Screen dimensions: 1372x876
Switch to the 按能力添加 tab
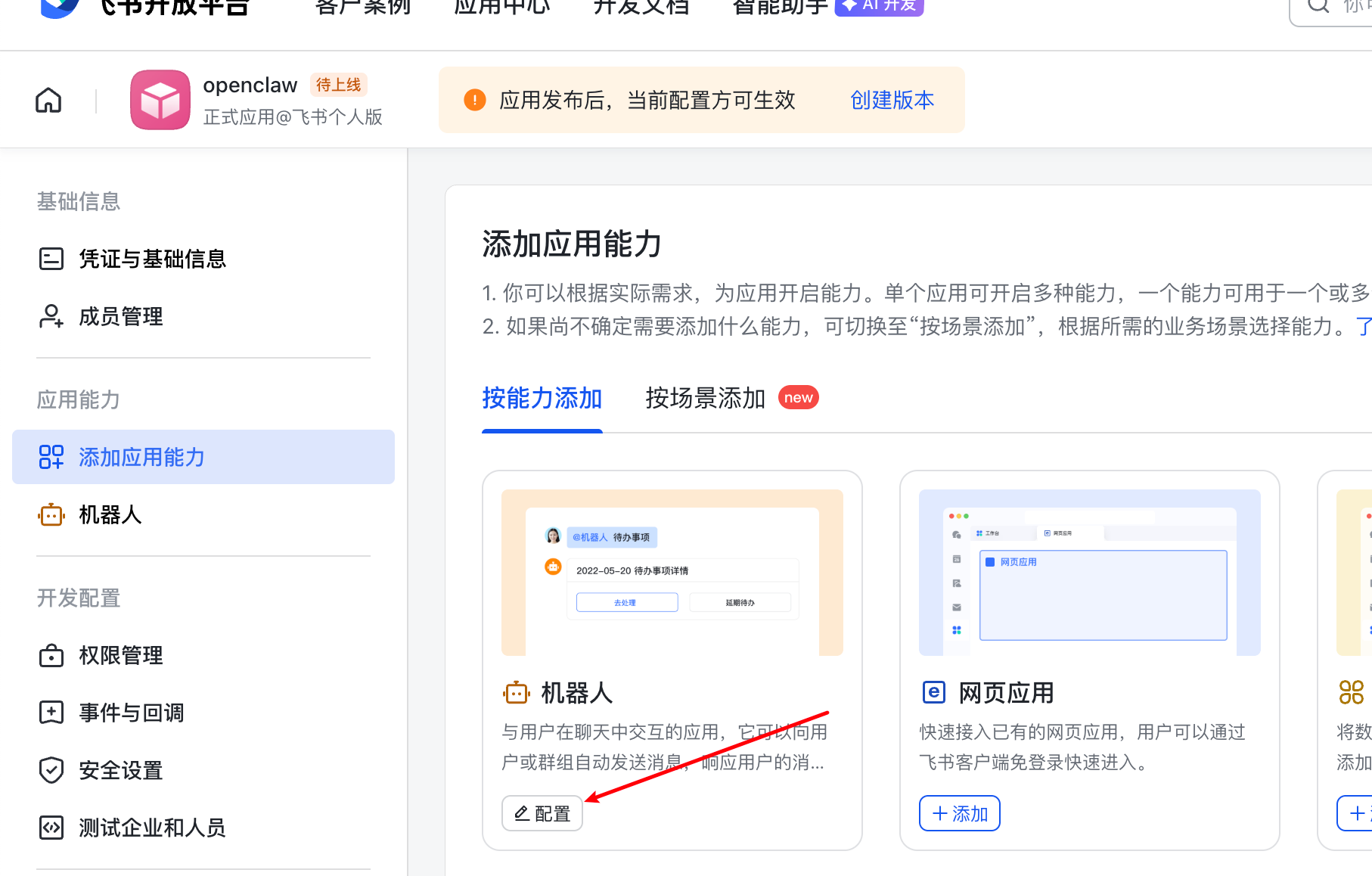(x=542, y=398)
